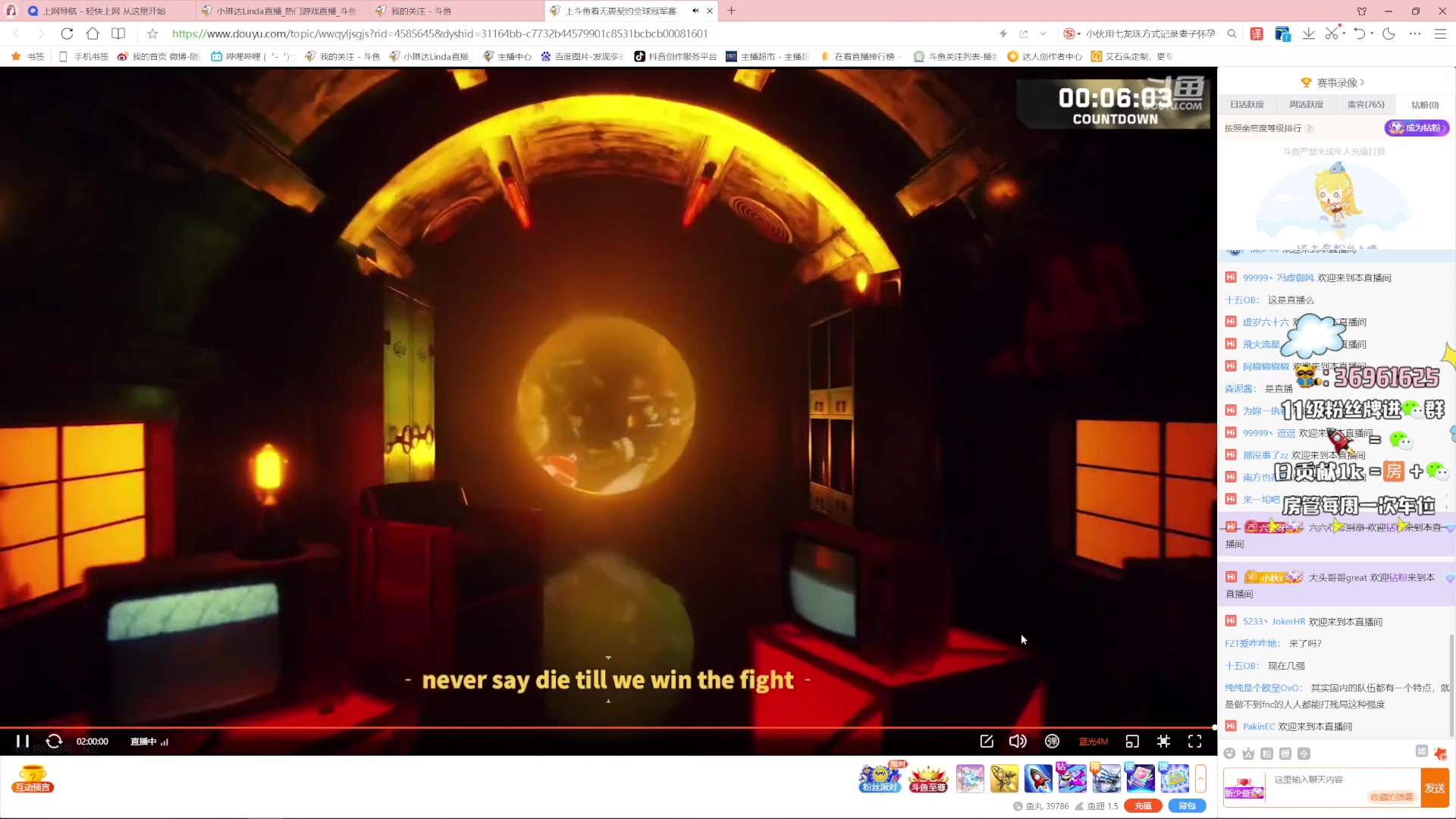Viewport: 1456px width, 819px height.
Task: Expand the address bar dropdown chevron
Action: pyautogui.click(x=1043, y=33)
